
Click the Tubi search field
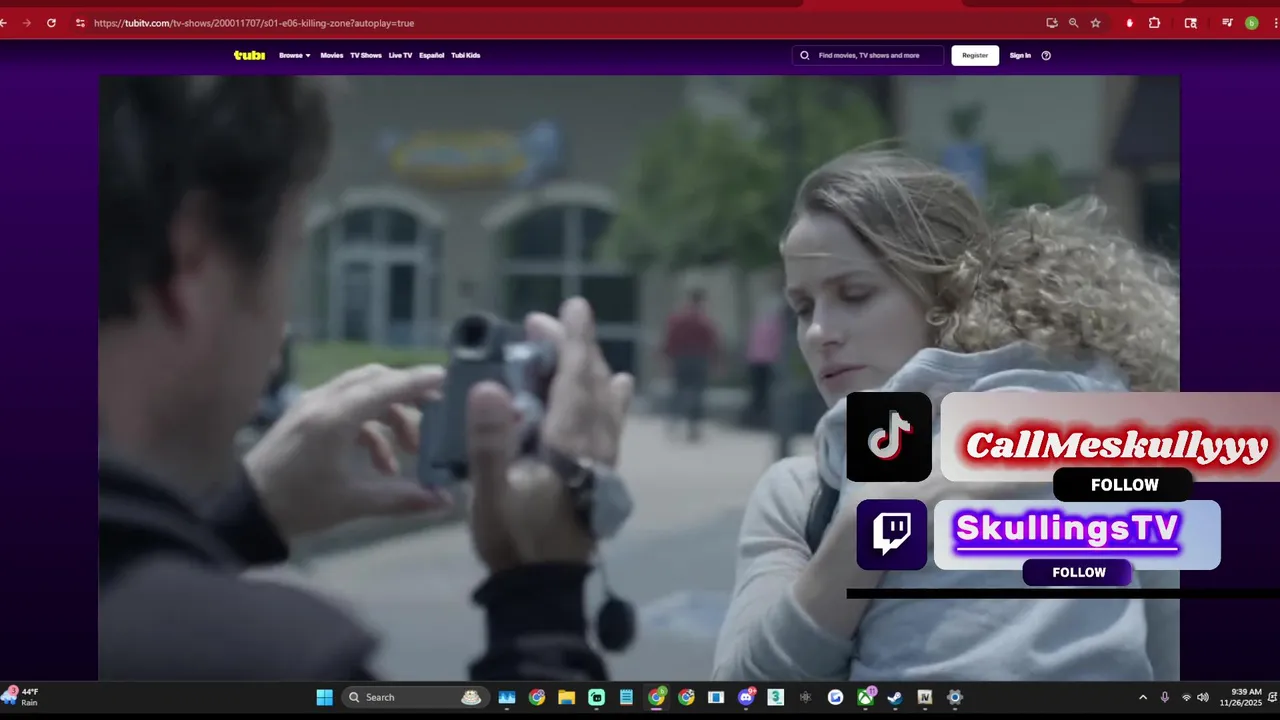[x=868, y=55]
